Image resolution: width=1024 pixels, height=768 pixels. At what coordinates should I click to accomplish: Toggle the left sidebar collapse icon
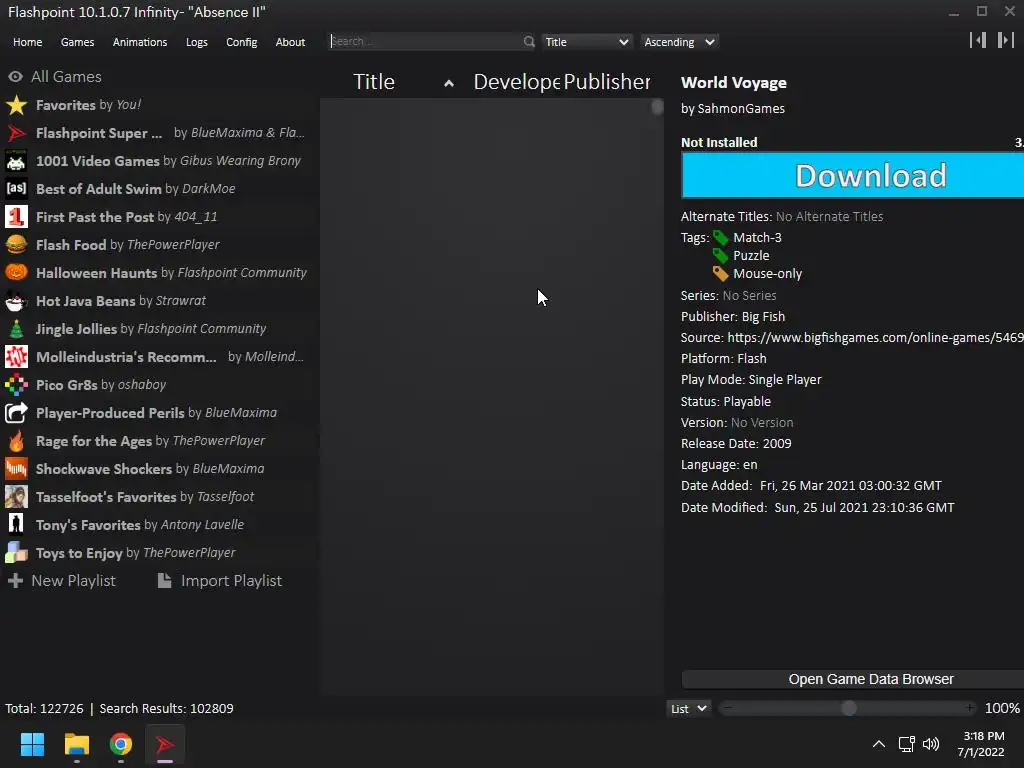tap(978, 40)
